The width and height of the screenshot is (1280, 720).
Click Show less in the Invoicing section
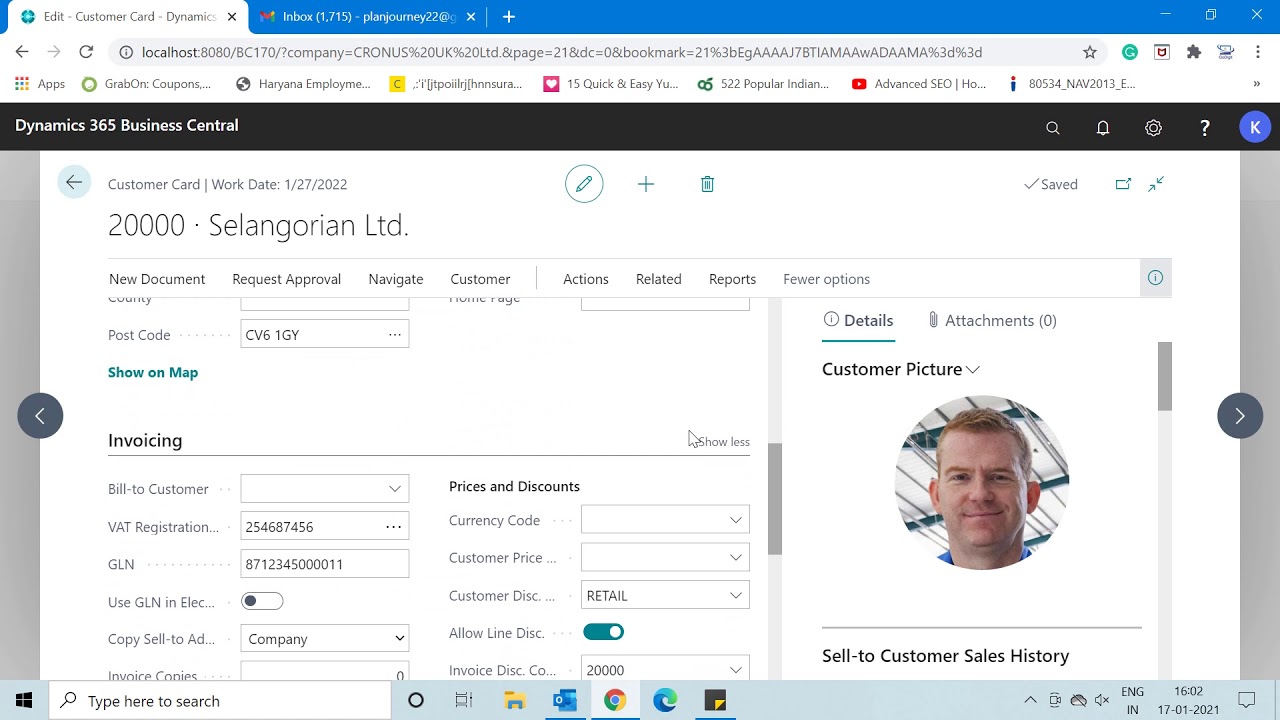tap(723, 442)
